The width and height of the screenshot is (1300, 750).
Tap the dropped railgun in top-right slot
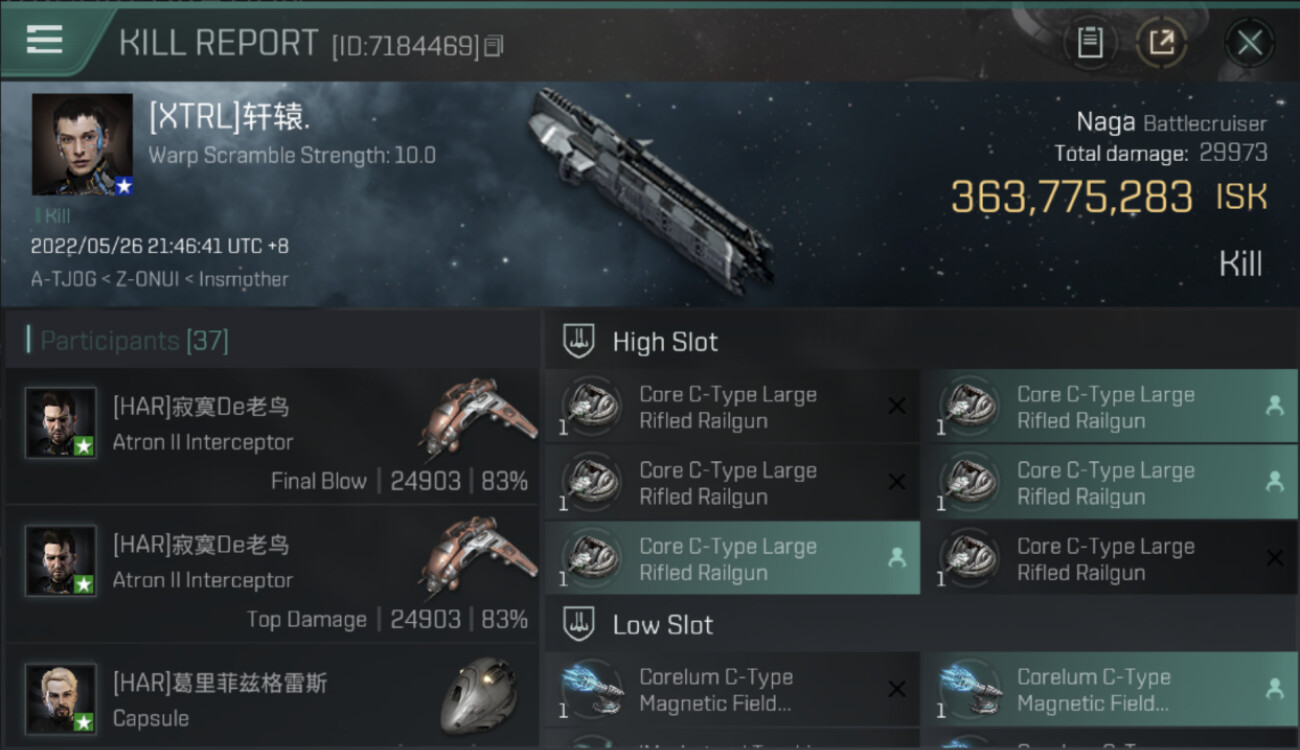tap(1110, 406)
